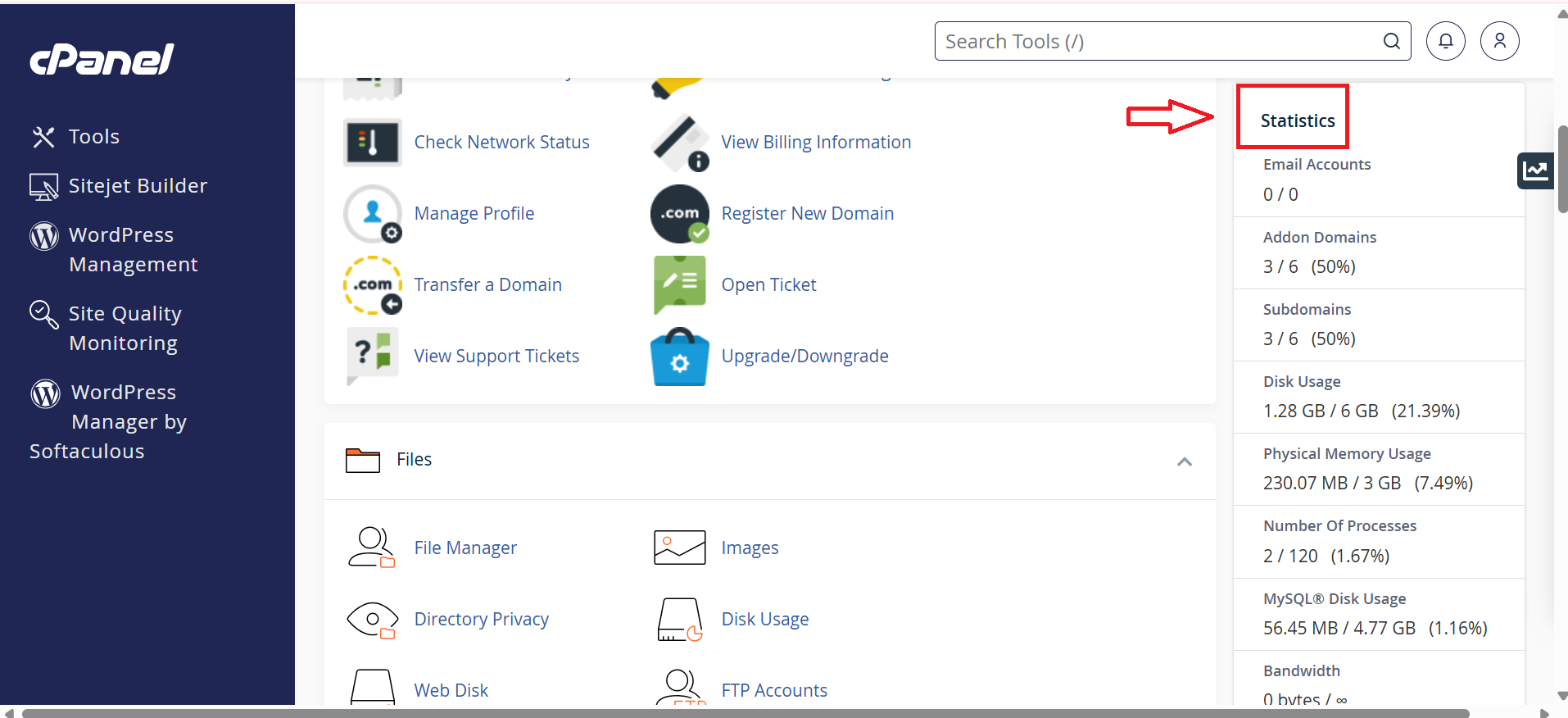This screenshot has height=718, width=1568.
Task: Open the statistics chart side tab icon
Action: click(x=1535, y=170)
